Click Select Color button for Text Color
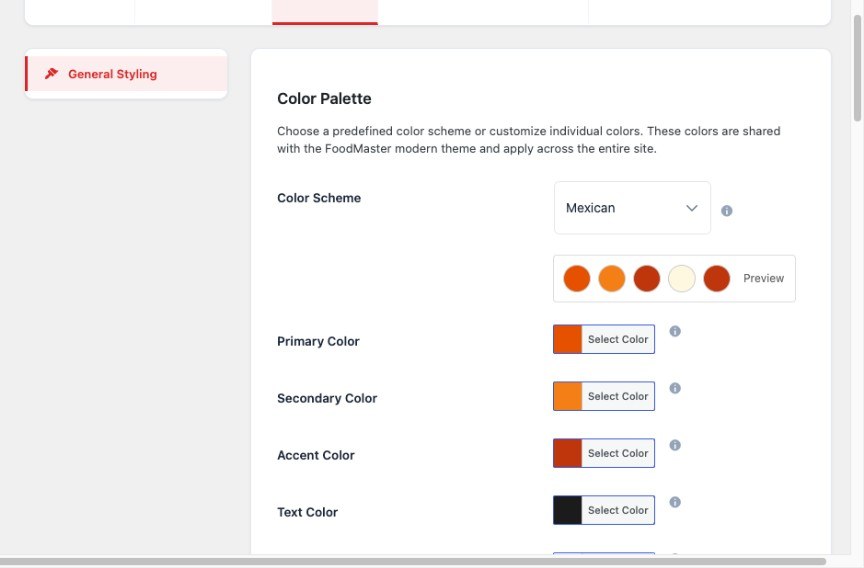The height and width of the screenshot is (568, 864). pos(618,510)
